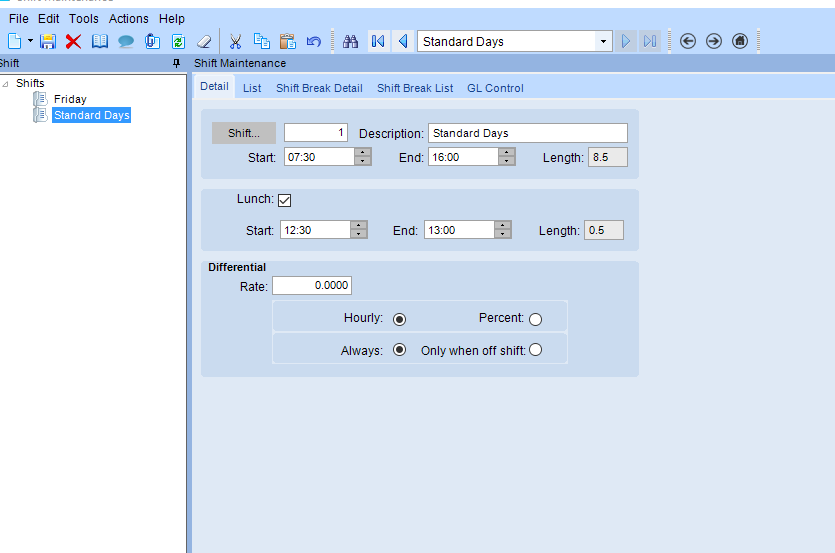Viewport: 835px width, 553px height.
Task: Open the Shift Break Detail tab
Action: 319,88
